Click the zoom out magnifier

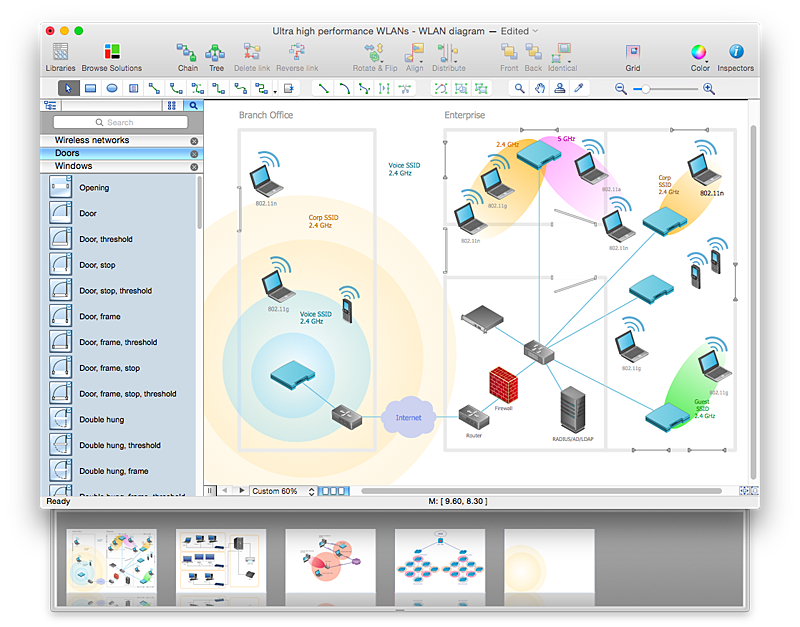pyautogui.click(x=620, y=89)
